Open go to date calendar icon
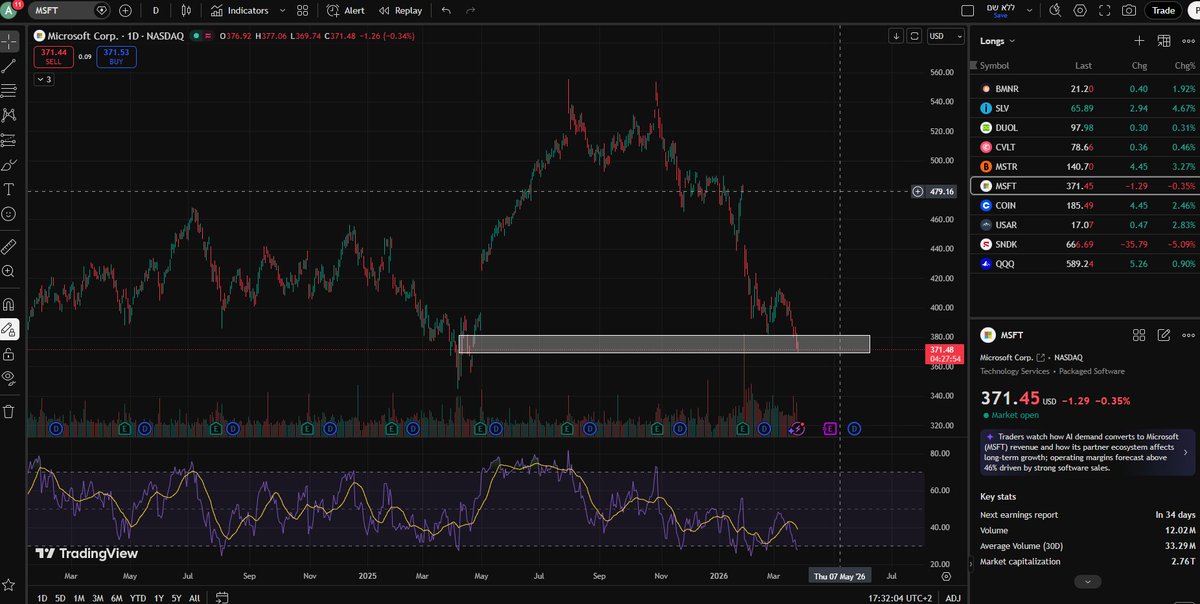The height and width of the screenshot is (604, 1200). (222, 598)
